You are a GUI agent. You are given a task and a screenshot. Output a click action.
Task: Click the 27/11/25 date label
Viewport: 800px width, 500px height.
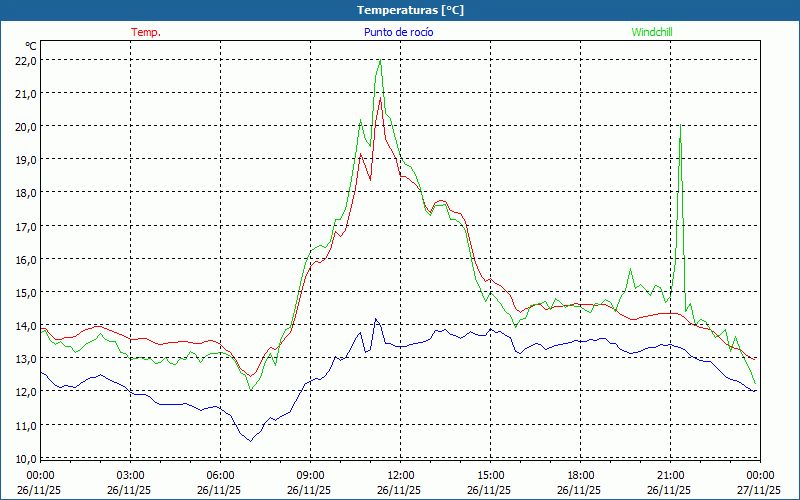coord(760,491)
